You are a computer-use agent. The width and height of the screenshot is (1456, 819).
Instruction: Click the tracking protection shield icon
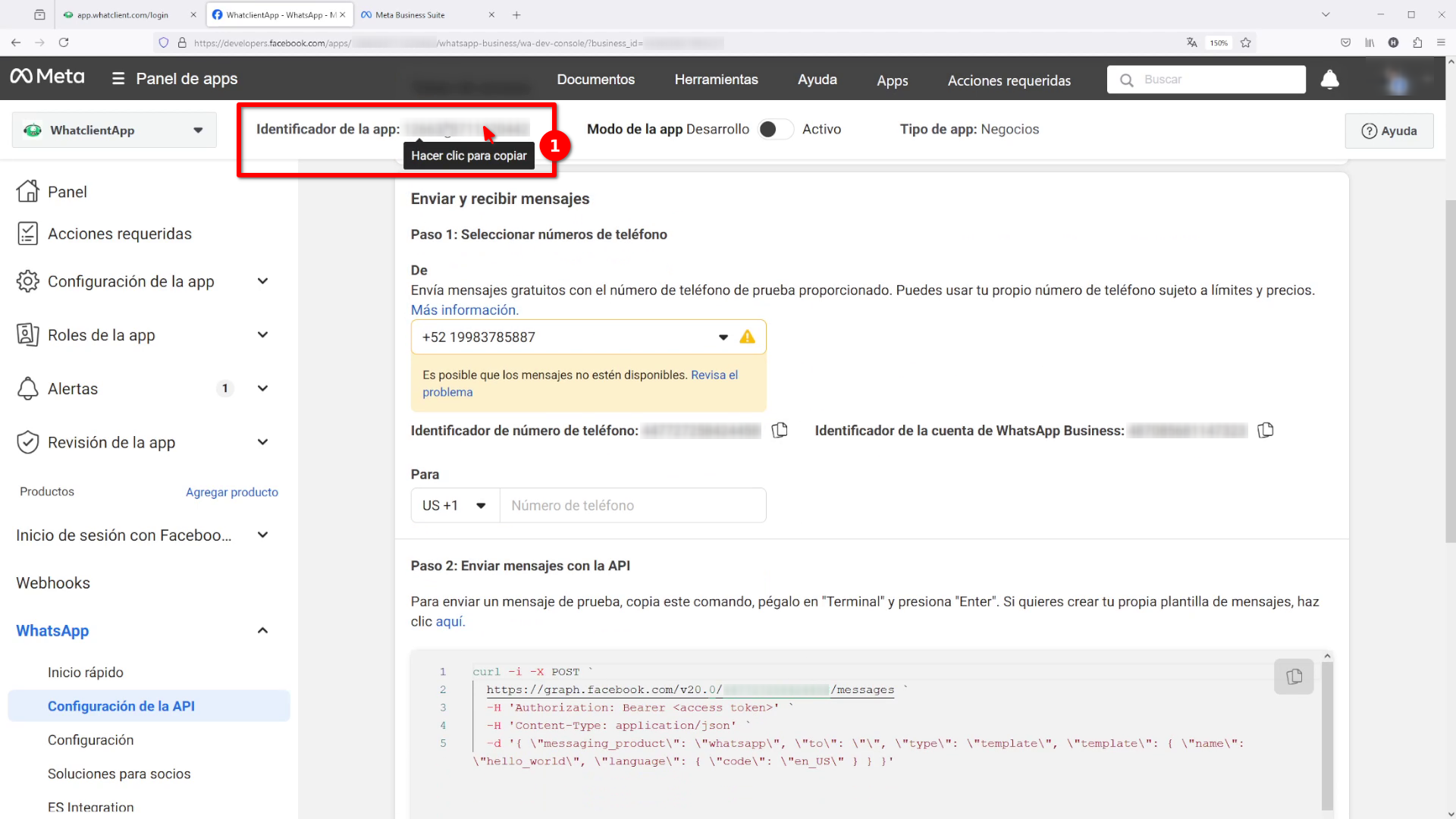(163, 43)
